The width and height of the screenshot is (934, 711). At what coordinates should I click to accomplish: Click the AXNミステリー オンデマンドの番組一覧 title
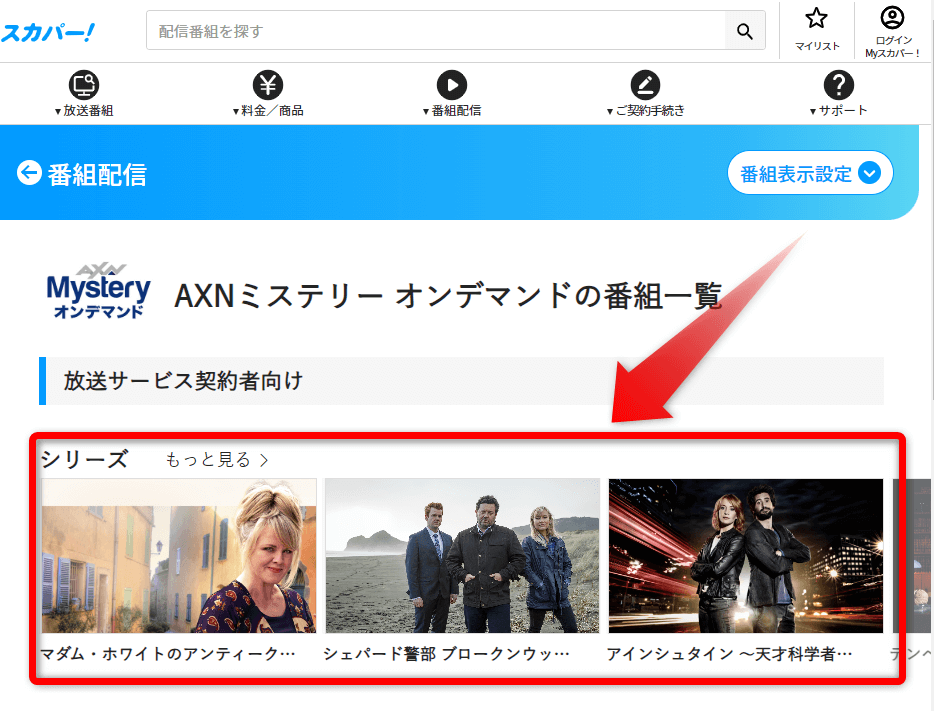(x=449, y=295)
